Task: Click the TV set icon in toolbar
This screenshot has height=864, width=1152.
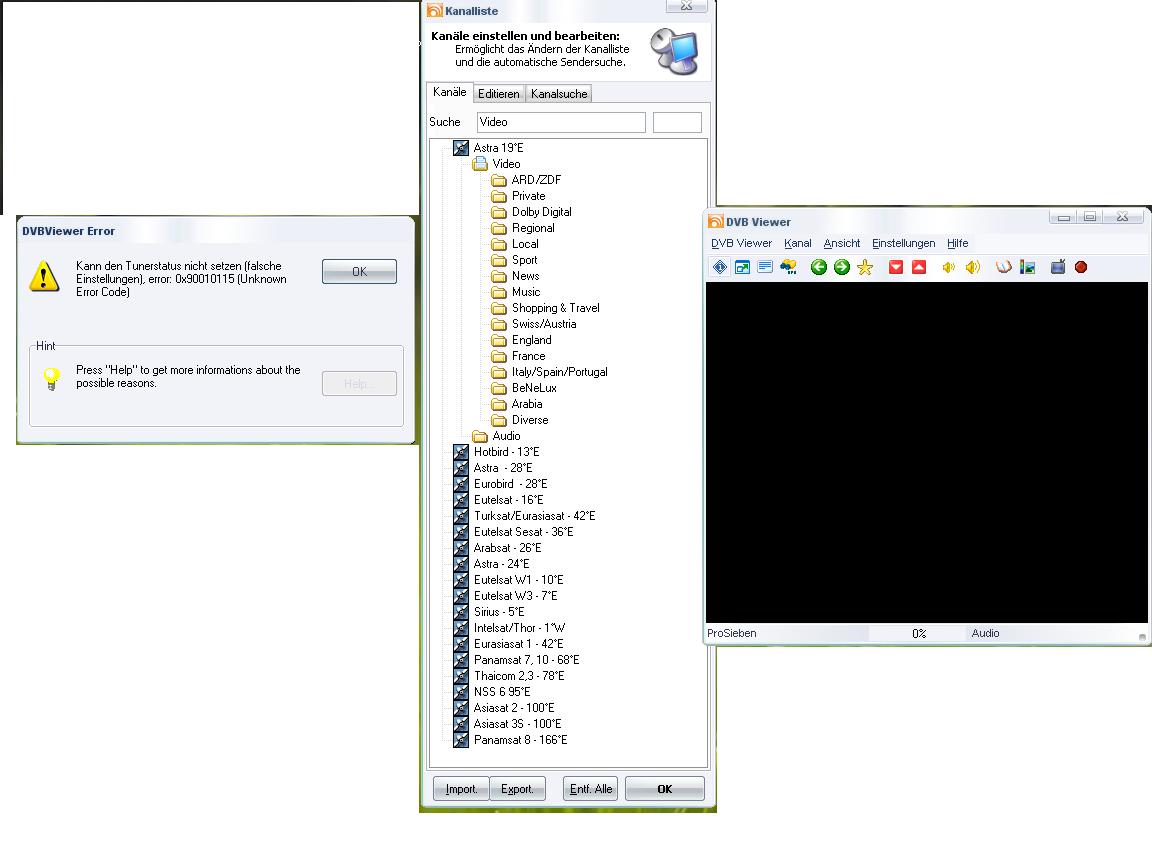Action: [1058, 267]
